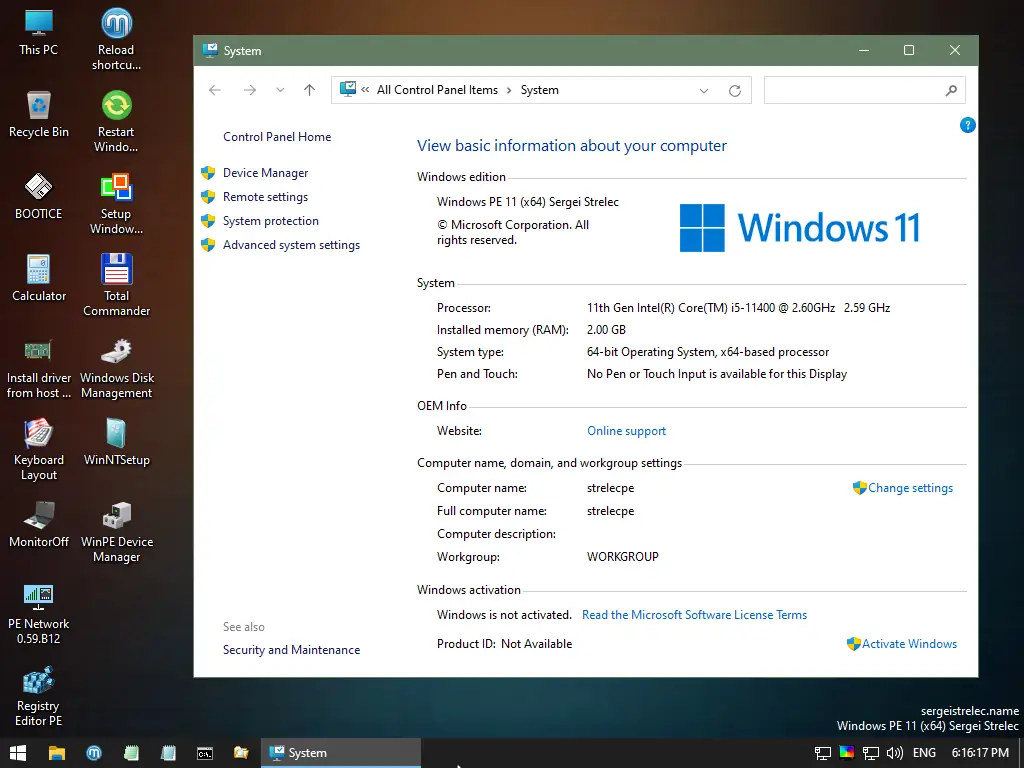The image size is (1024, 768).
Task: Open the Windows Start button
Action: click(x=18, y=753)
